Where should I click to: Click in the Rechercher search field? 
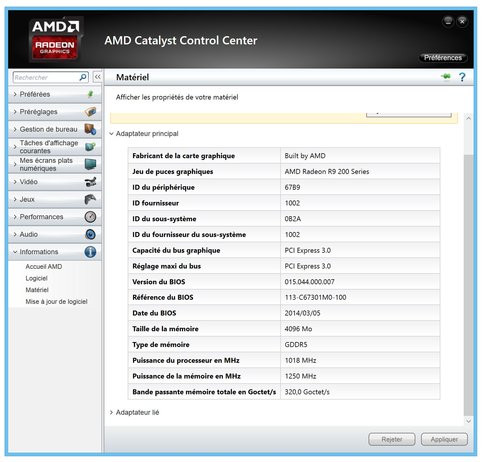pos(46,77)
